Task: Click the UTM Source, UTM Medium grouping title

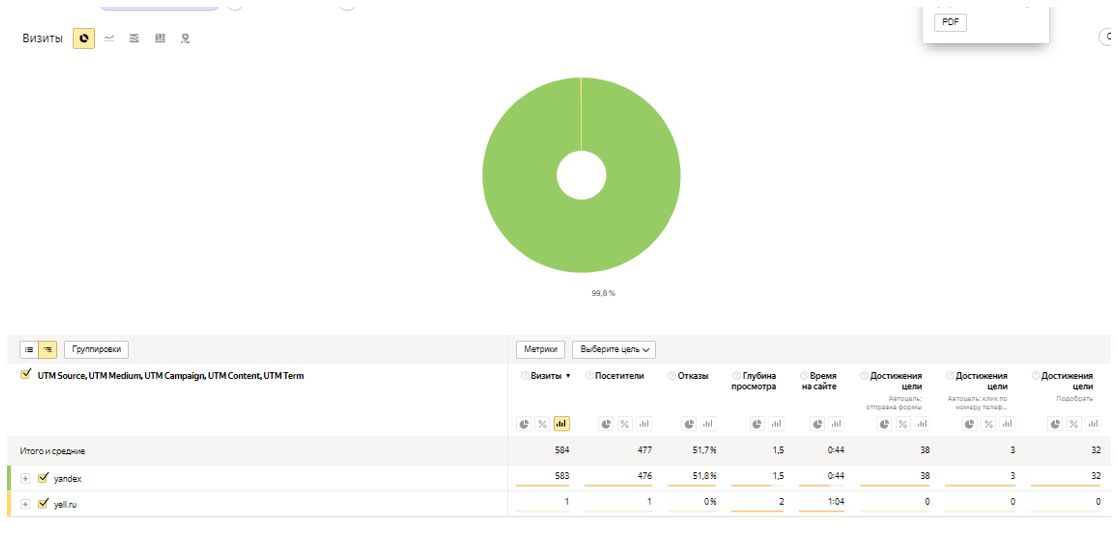Action: (x=171, y=375)
